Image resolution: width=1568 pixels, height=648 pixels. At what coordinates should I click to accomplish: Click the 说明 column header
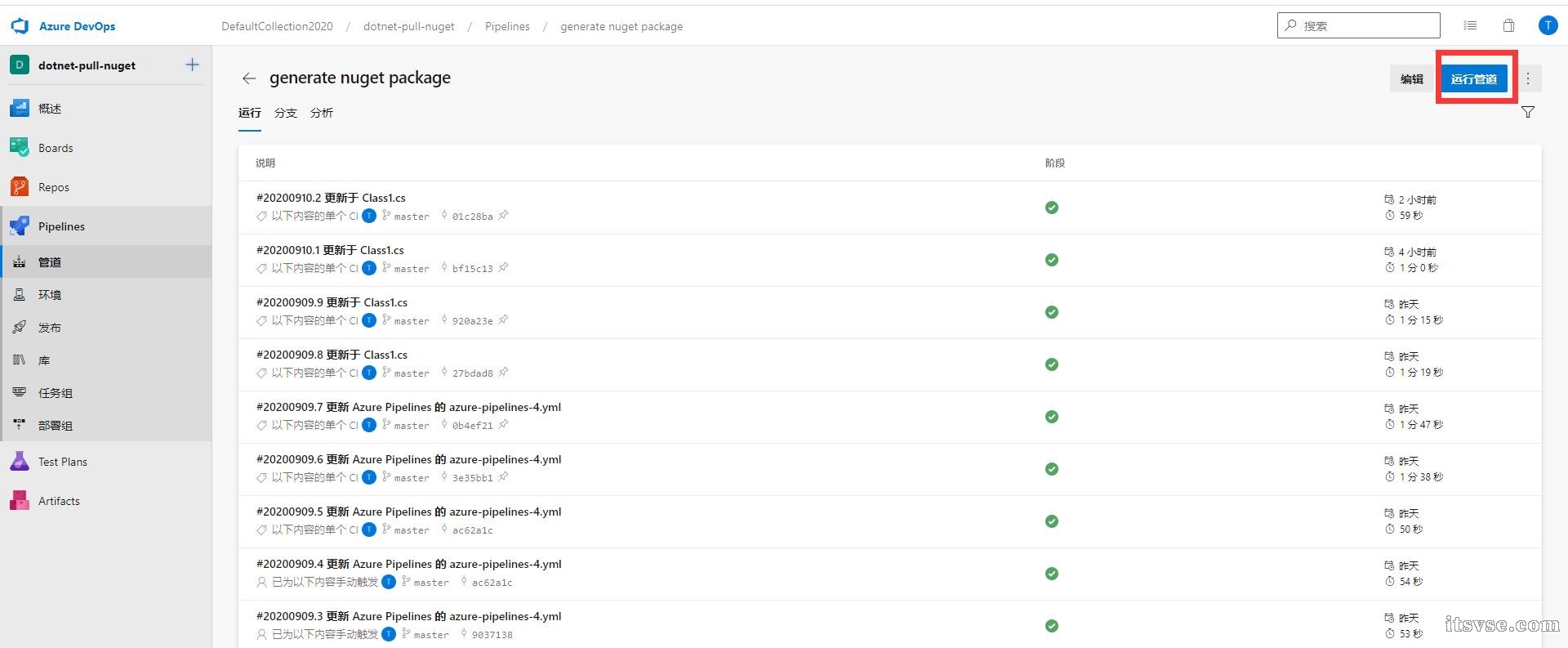[x=265, y=163]
